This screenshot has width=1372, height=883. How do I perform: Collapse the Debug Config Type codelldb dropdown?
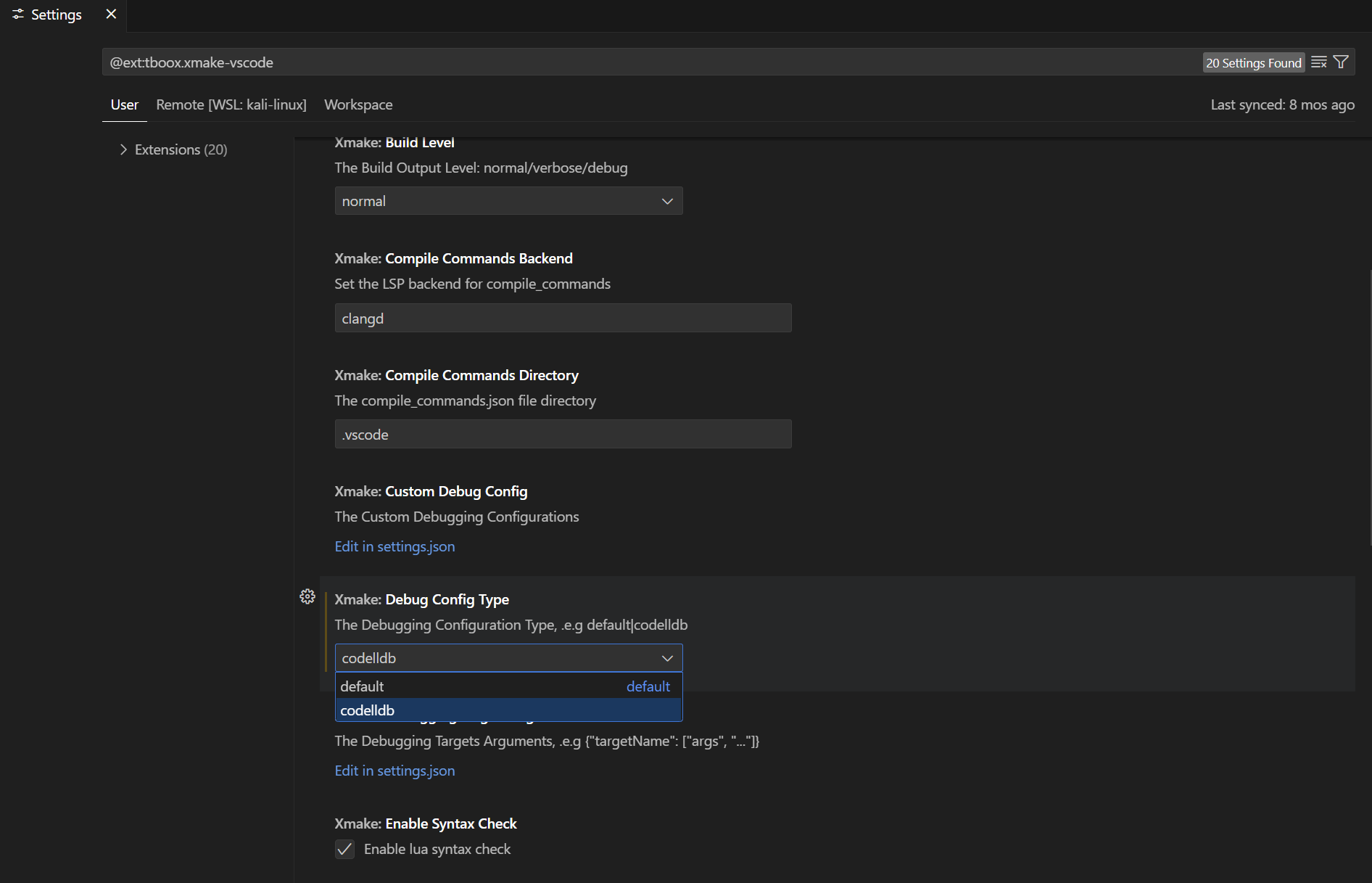point(508,658)
